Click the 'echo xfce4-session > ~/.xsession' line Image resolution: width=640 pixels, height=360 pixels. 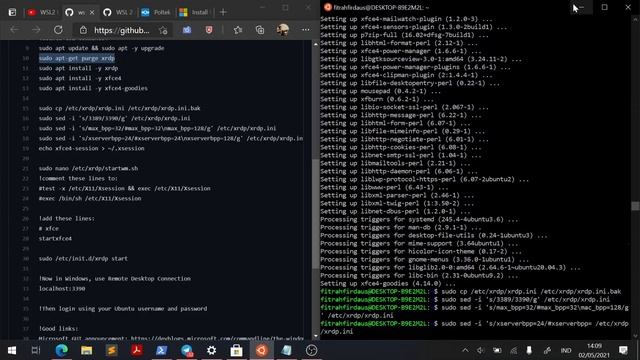(91, 148)
